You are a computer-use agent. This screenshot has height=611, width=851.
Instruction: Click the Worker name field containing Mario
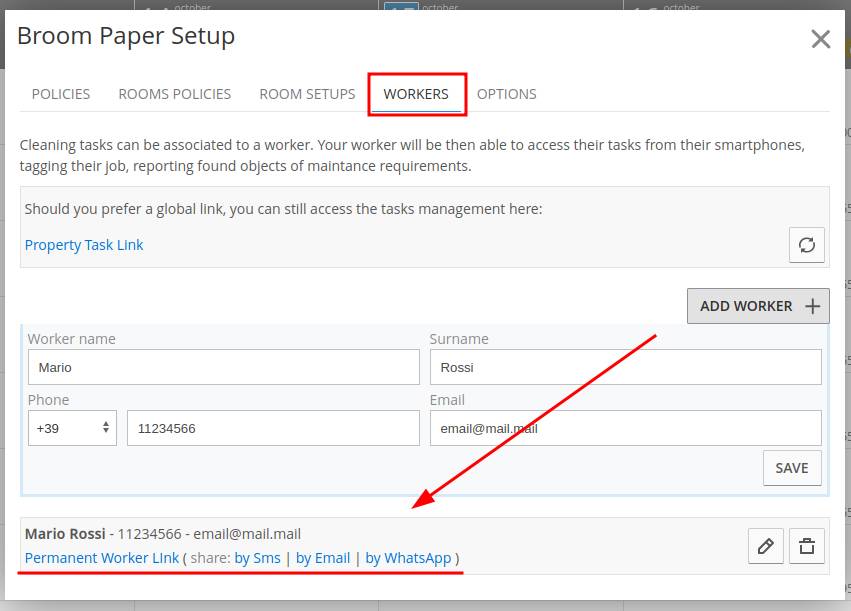[223, 367]
